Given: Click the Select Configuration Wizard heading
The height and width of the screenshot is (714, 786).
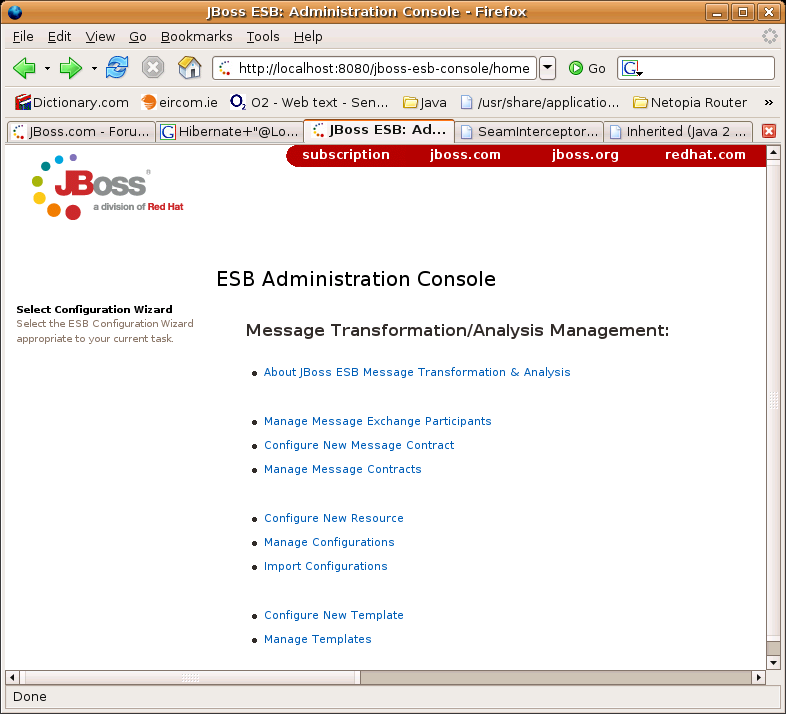Looking at the screenshot, I should point(94,309).
